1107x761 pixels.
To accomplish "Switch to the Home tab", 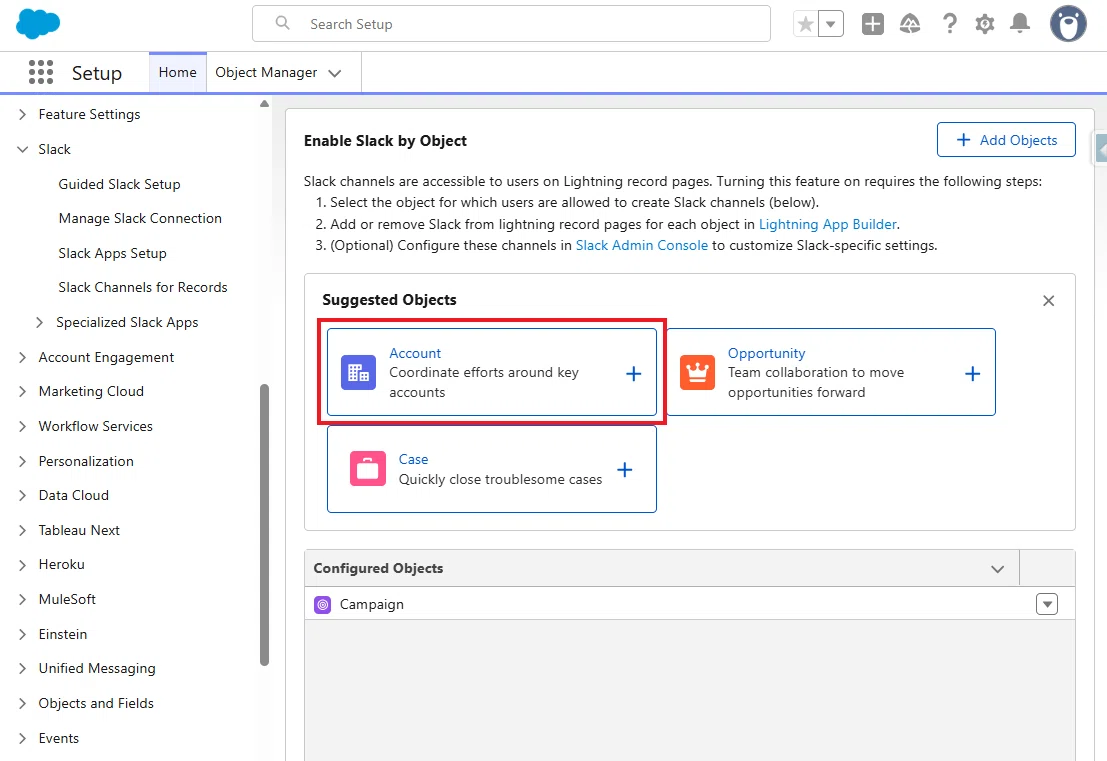I will 178,72.
